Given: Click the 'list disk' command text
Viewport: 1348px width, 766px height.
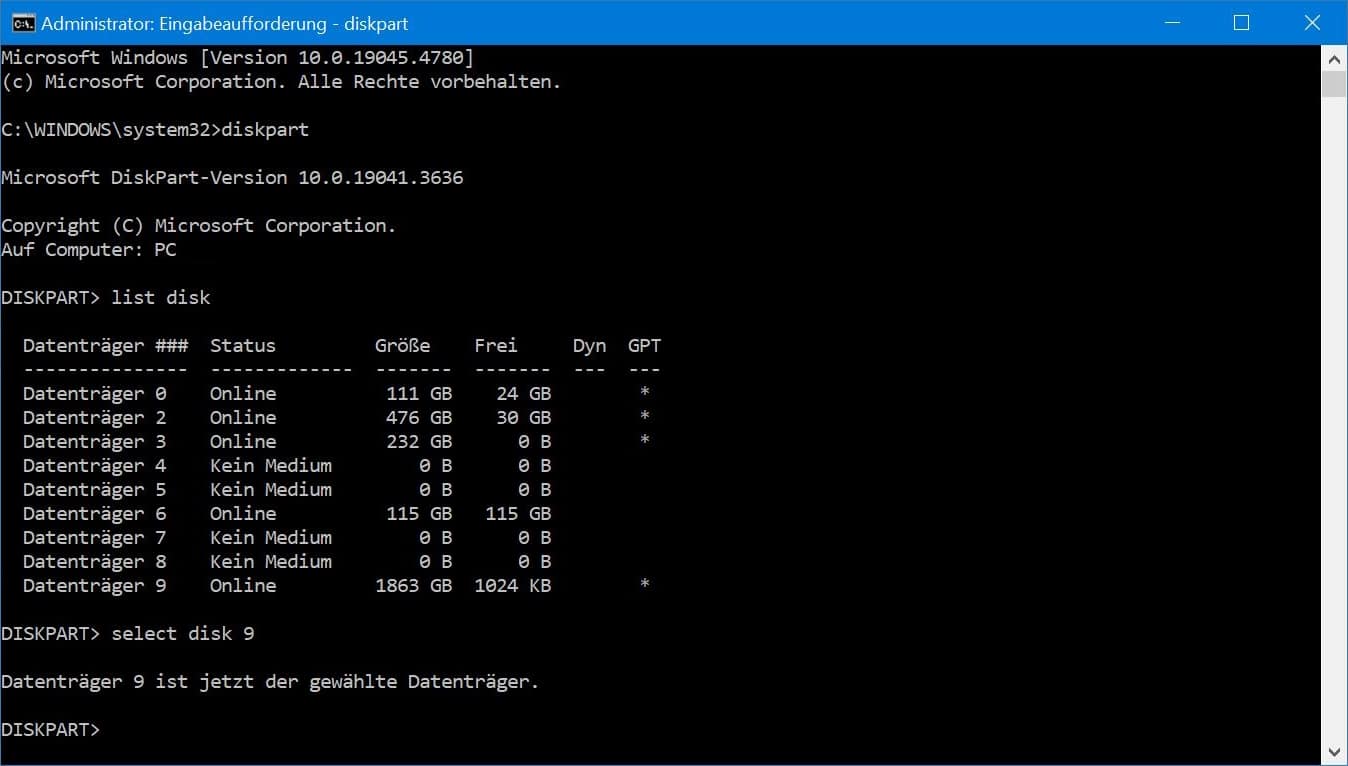Looking at the screenshot, I should [161, 298].
